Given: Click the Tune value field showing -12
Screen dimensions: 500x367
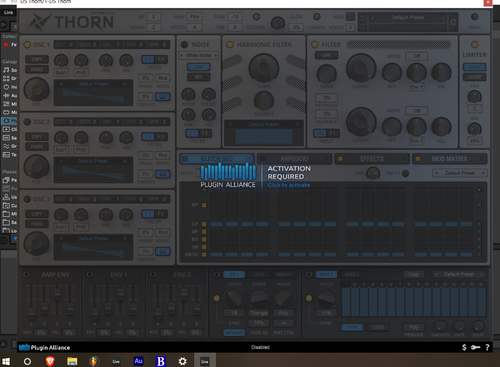Looking at the screenshot, I should (235, 17).
